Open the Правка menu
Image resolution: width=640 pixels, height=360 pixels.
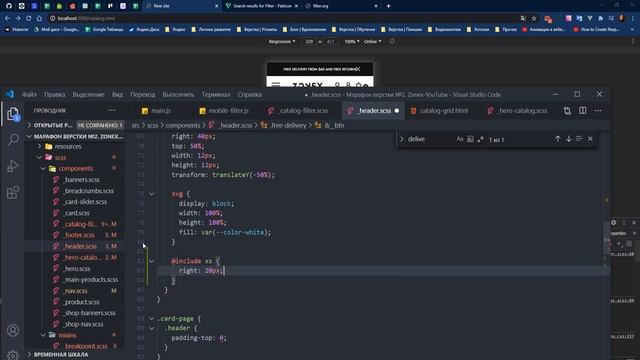click(54, 94)
